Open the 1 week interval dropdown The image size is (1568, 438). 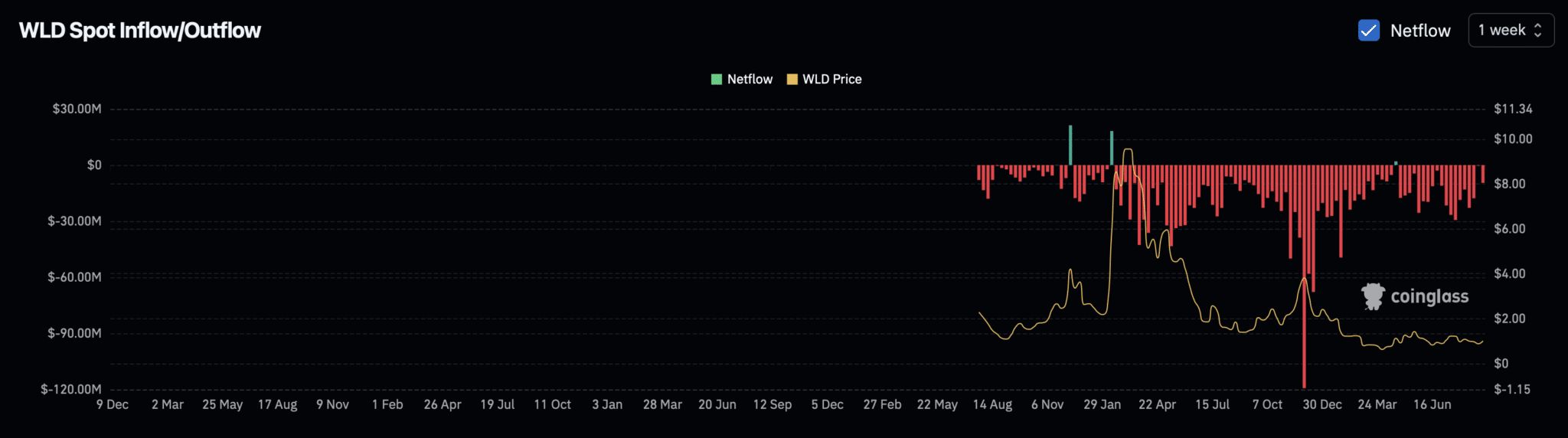click(1510, 31)
